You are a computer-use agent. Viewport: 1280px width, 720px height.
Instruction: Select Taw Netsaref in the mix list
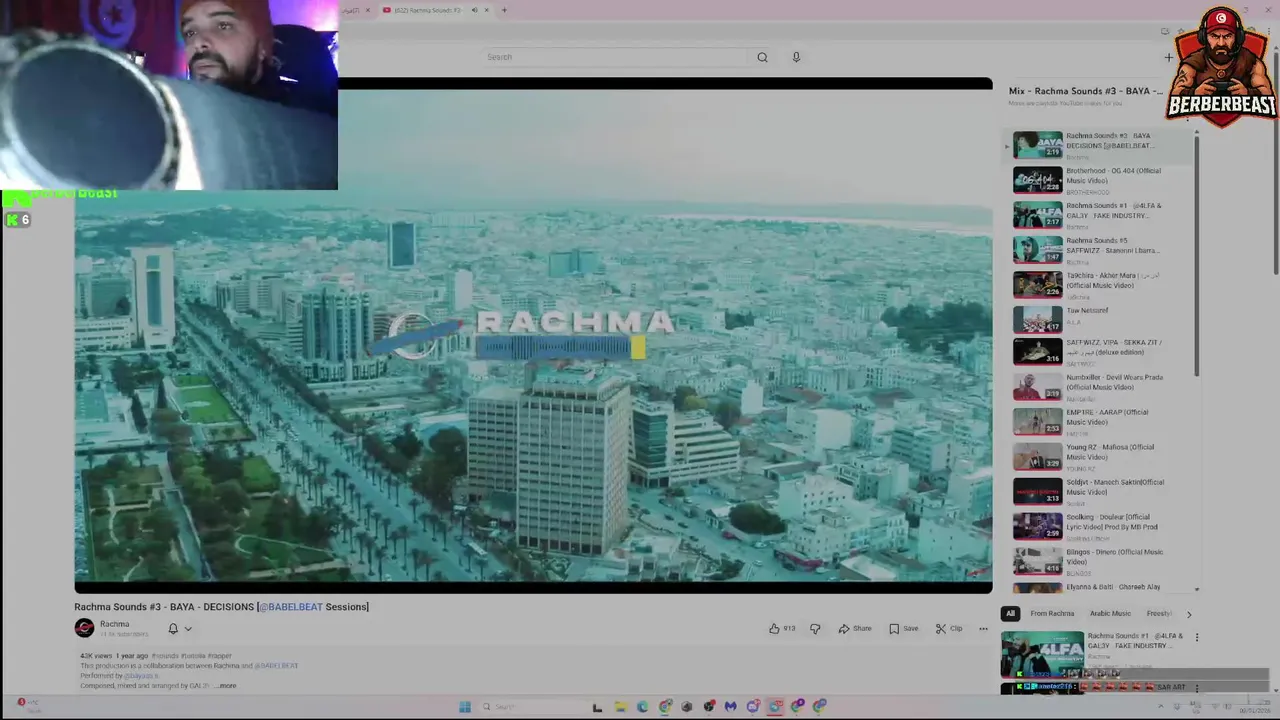pyautogui.click(x=1100, y=319)
